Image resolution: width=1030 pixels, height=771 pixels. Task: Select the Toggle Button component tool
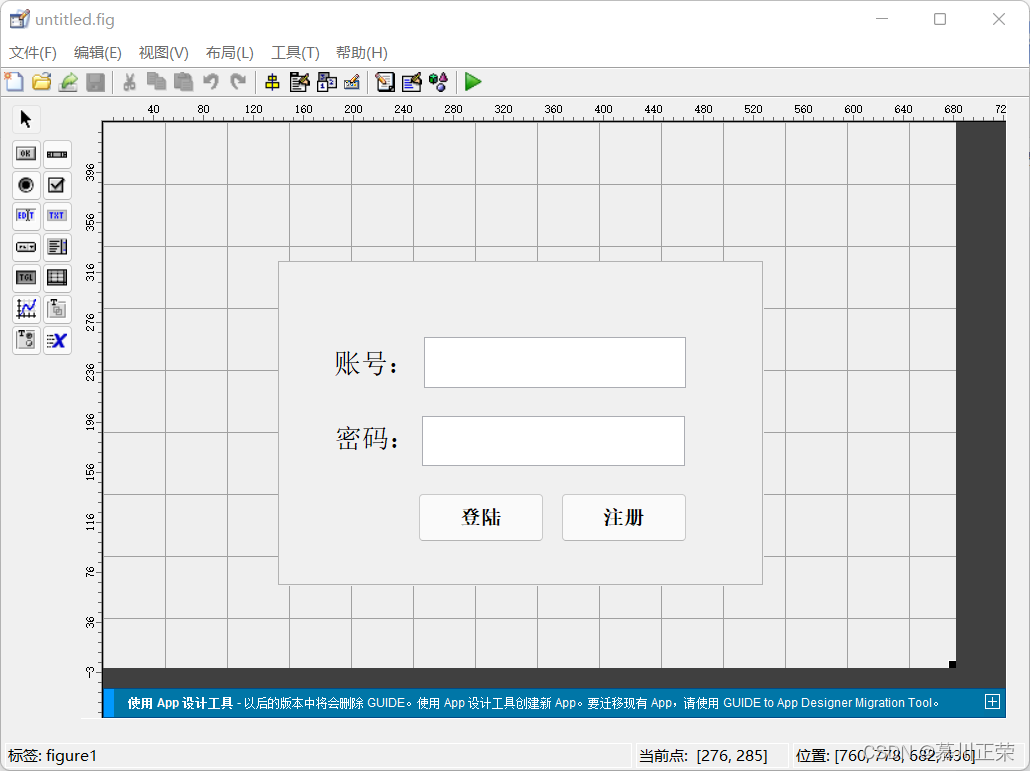[26, 278]
